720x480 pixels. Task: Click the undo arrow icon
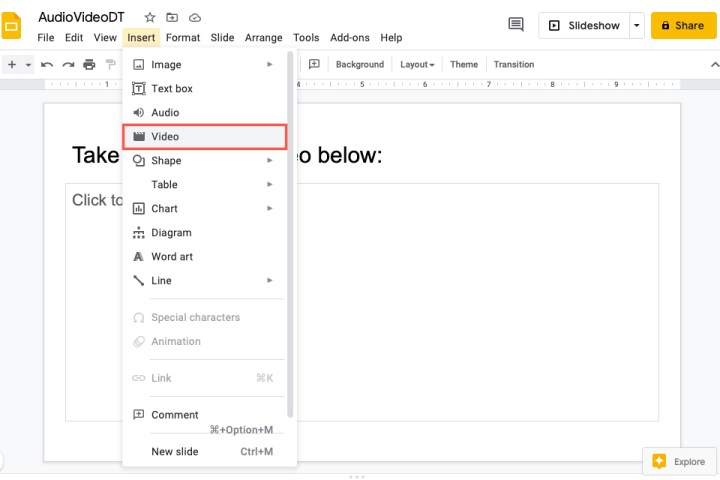pyautogui.click(x=47, y=64)
